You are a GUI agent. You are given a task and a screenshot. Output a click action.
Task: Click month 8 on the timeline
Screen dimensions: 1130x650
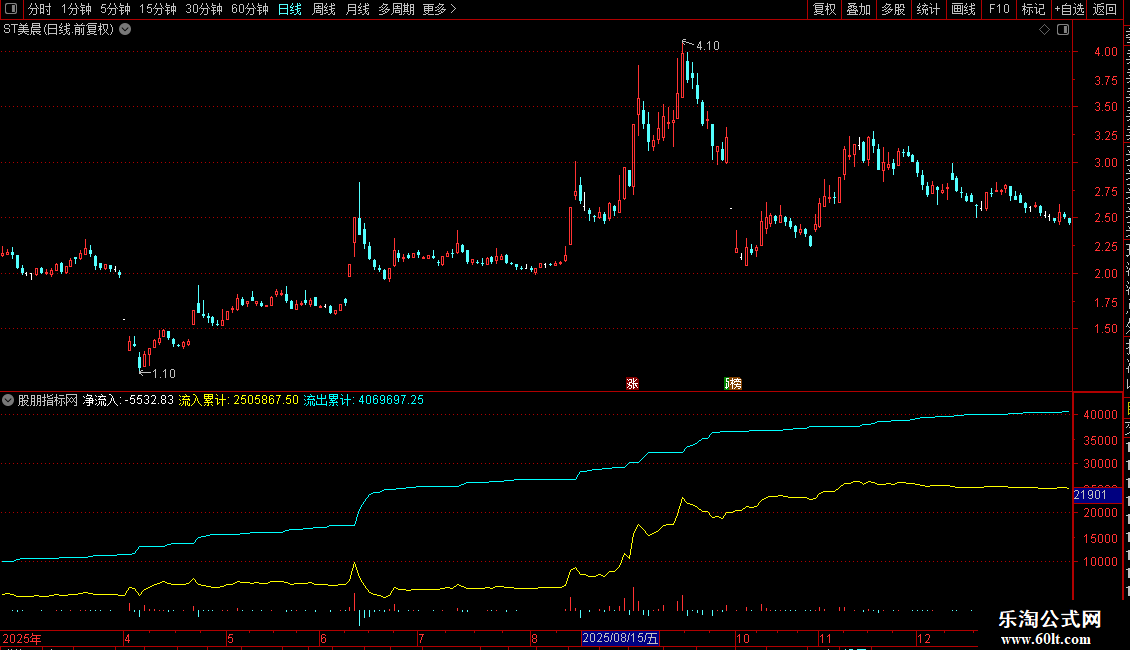click(534, 638)
